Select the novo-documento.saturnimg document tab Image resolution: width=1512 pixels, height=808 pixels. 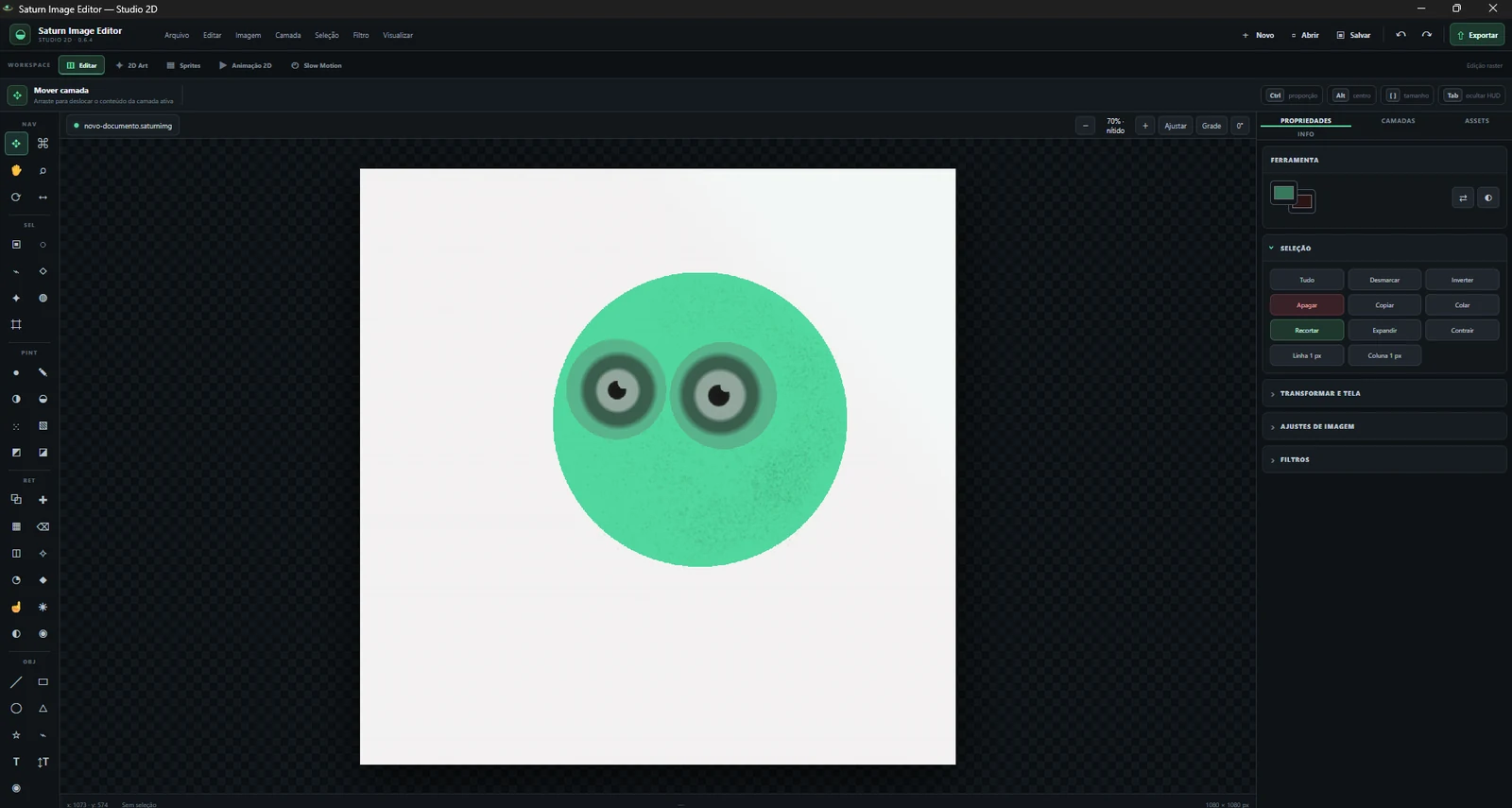click(123, 126)
